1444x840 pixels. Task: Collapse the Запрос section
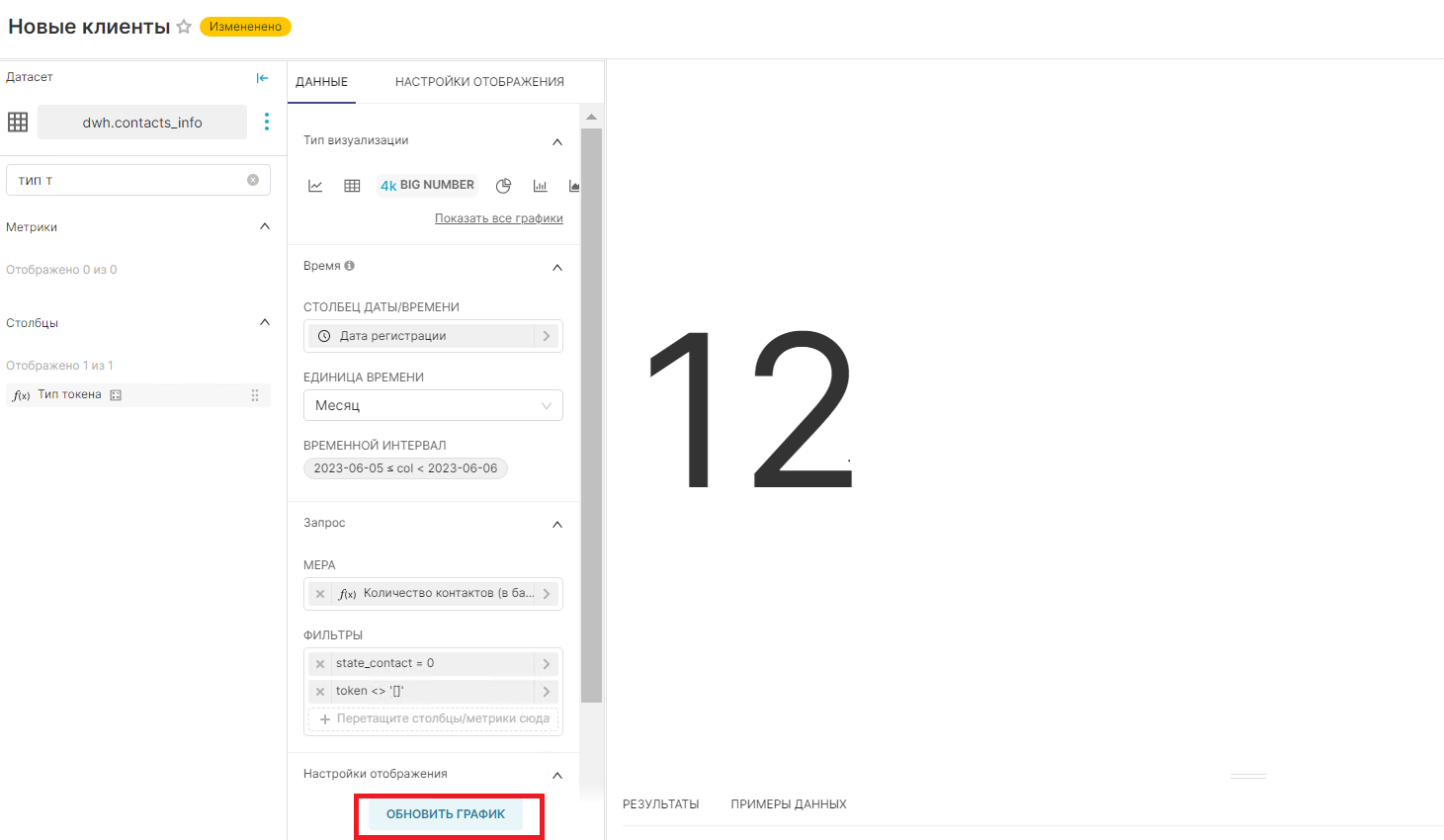[557, 524]
